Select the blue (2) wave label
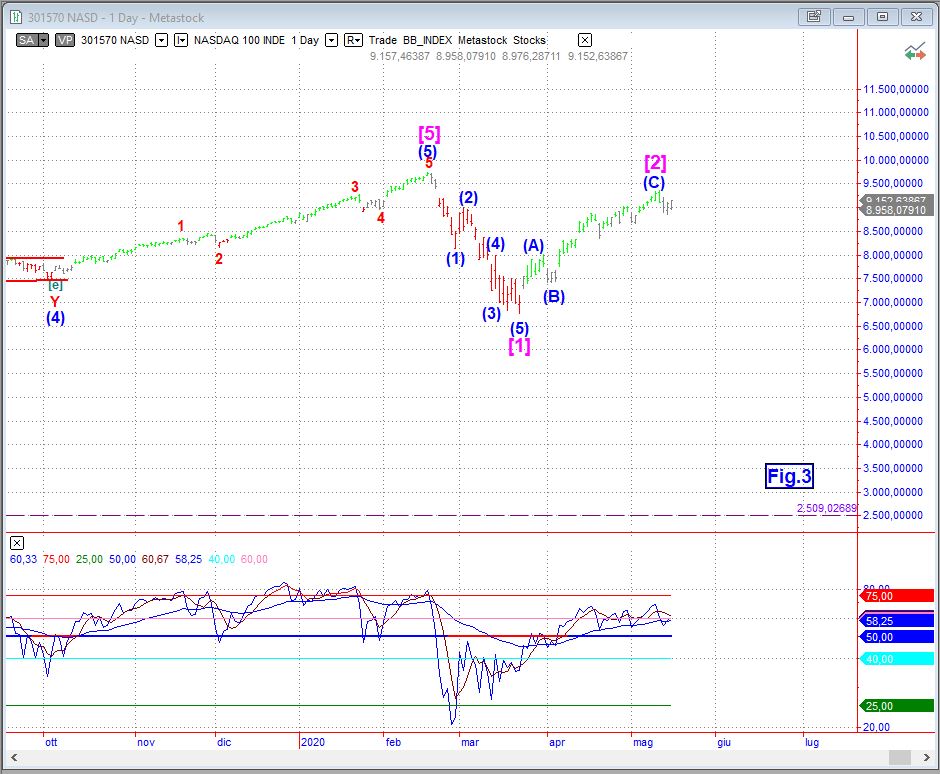The width and height of the screenshot is (940, 774). [468, 197]
